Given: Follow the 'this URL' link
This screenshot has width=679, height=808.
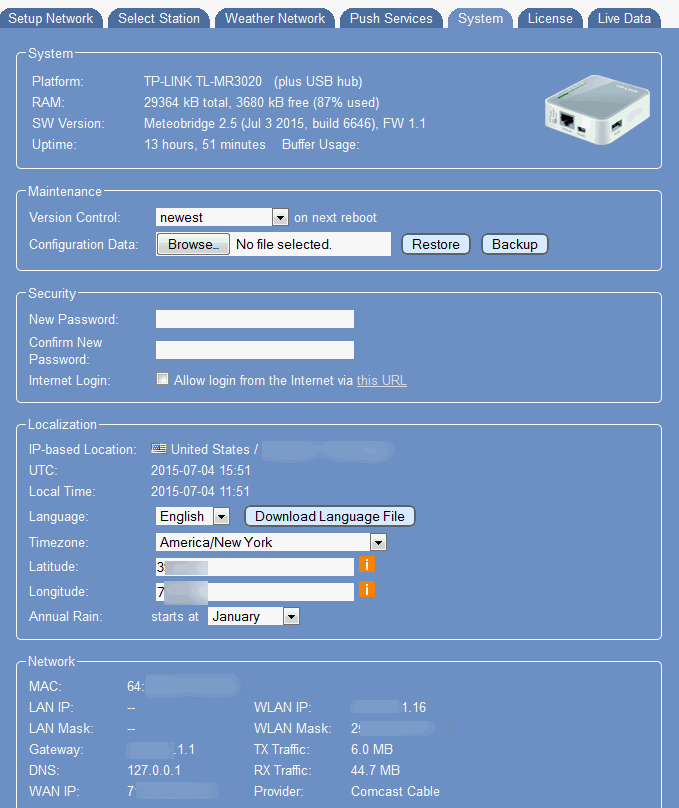Looking at the screenshot, I should [381, 380].
